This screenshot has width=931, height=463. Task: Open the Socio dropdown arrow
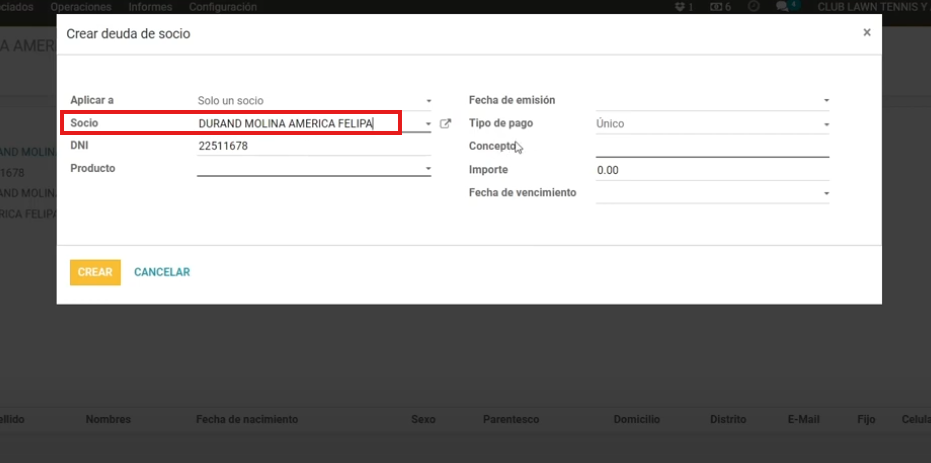pyautogui.click(x=429, y=124)
